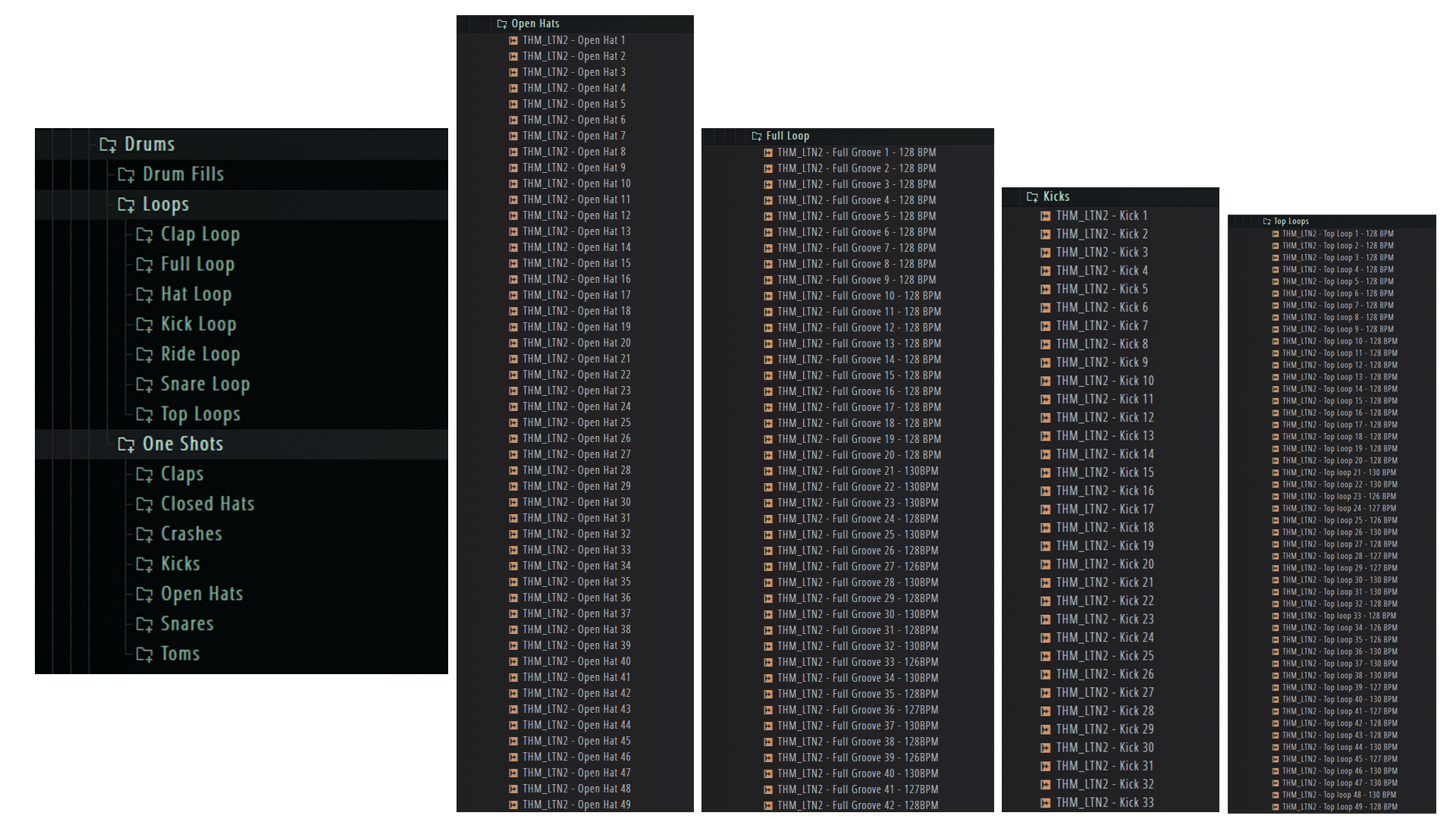
Task: Select Full Groove 20 - 128 BPM sample
Action: point(858,455)
